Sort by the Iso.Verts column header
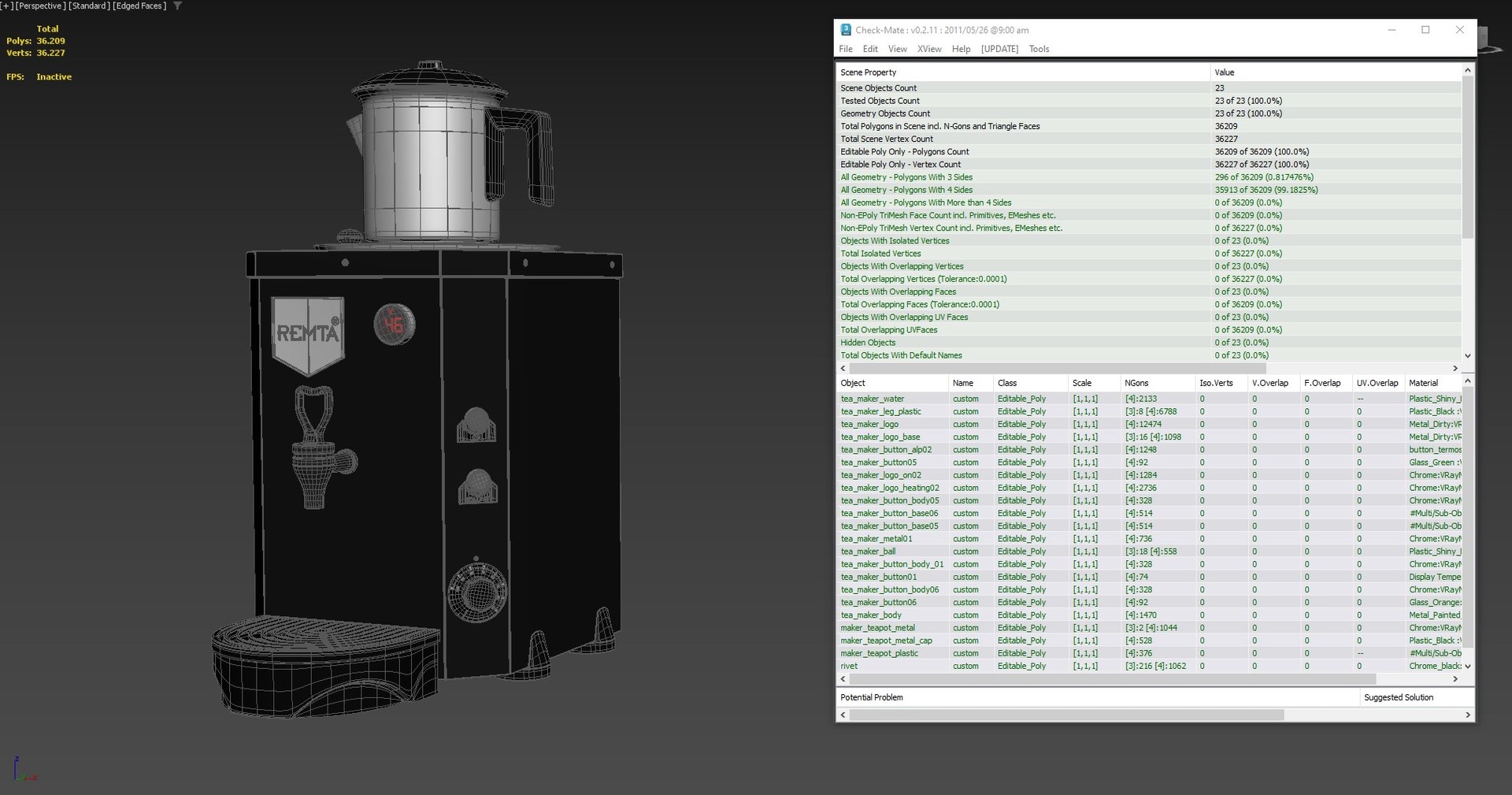1512x795 pixels. (1221, 383)
